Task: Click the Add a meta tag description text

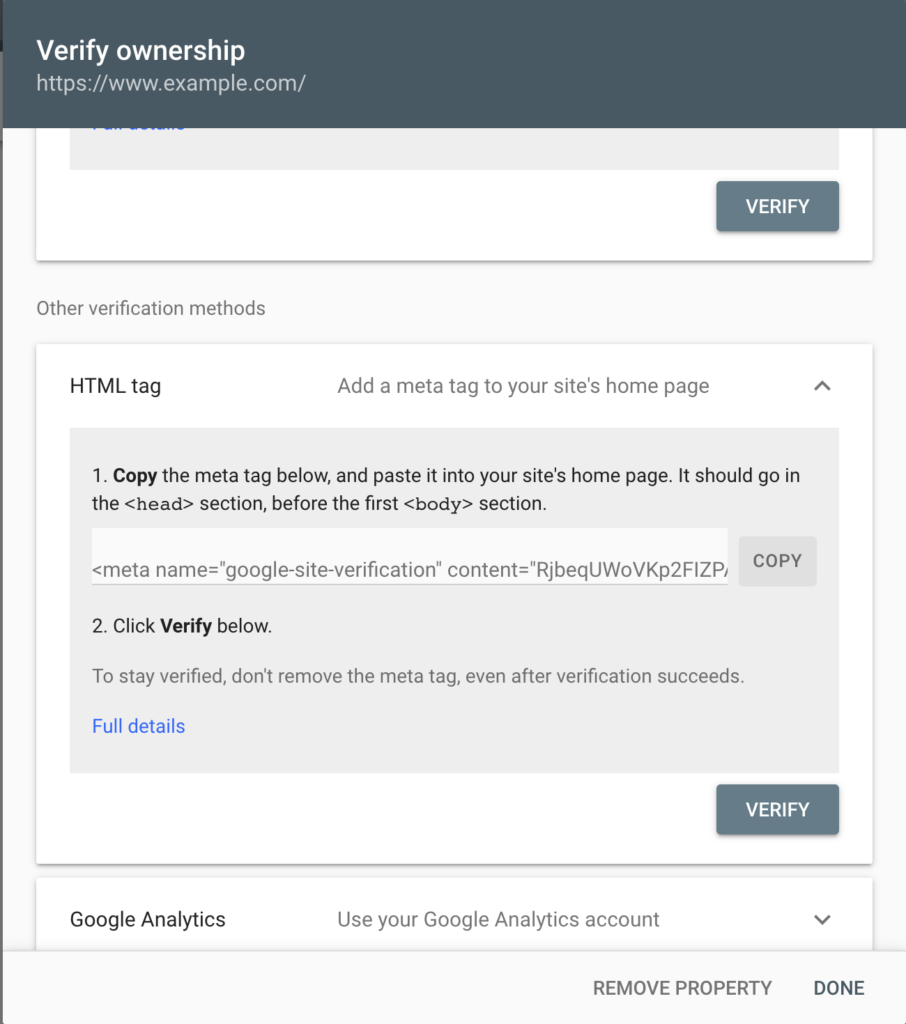Action: [522, 385]
